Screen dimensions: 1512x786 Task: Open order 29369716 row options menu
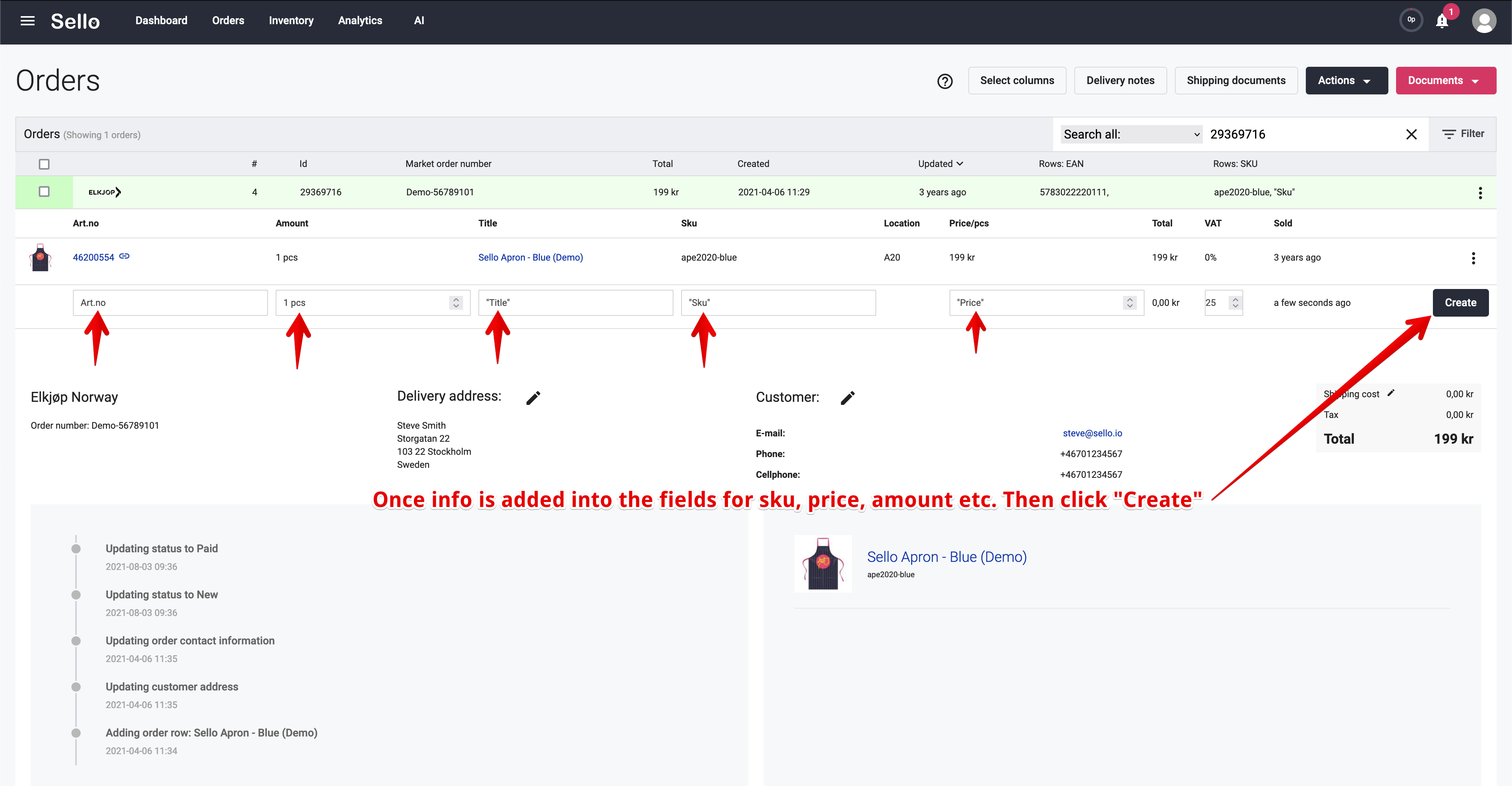point(1480,193)
